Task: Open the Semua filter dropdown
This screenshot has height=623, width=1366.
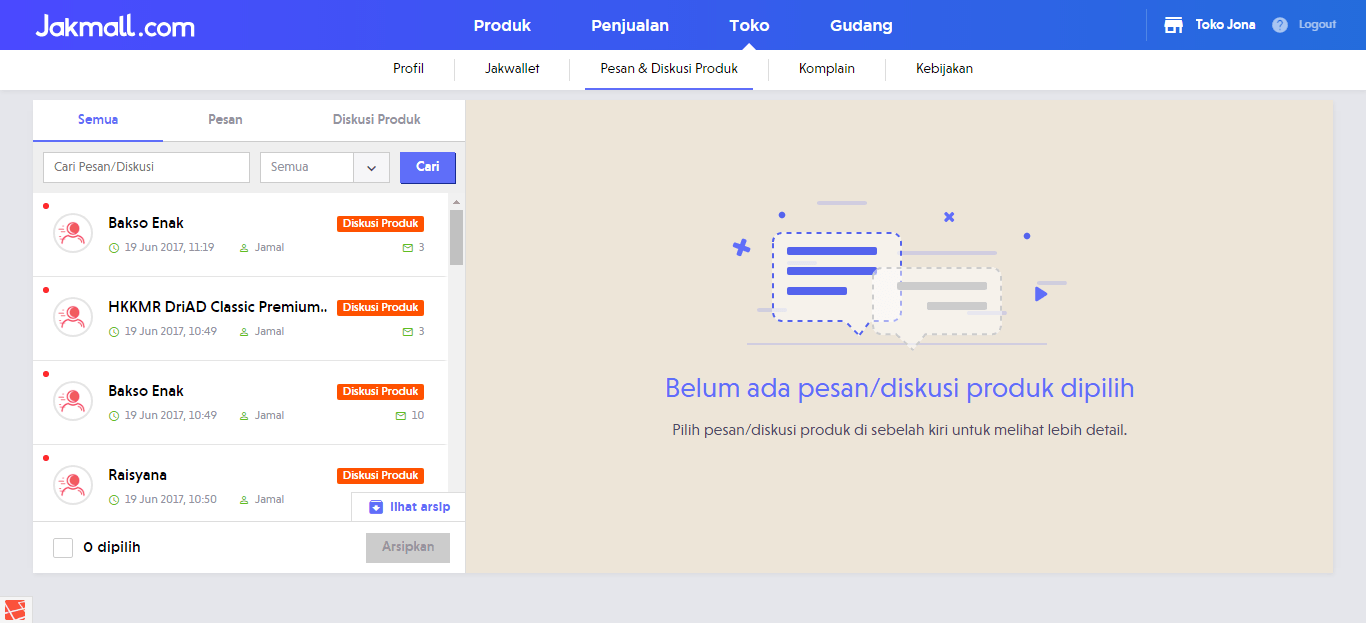Action: (x=324, y=167)
